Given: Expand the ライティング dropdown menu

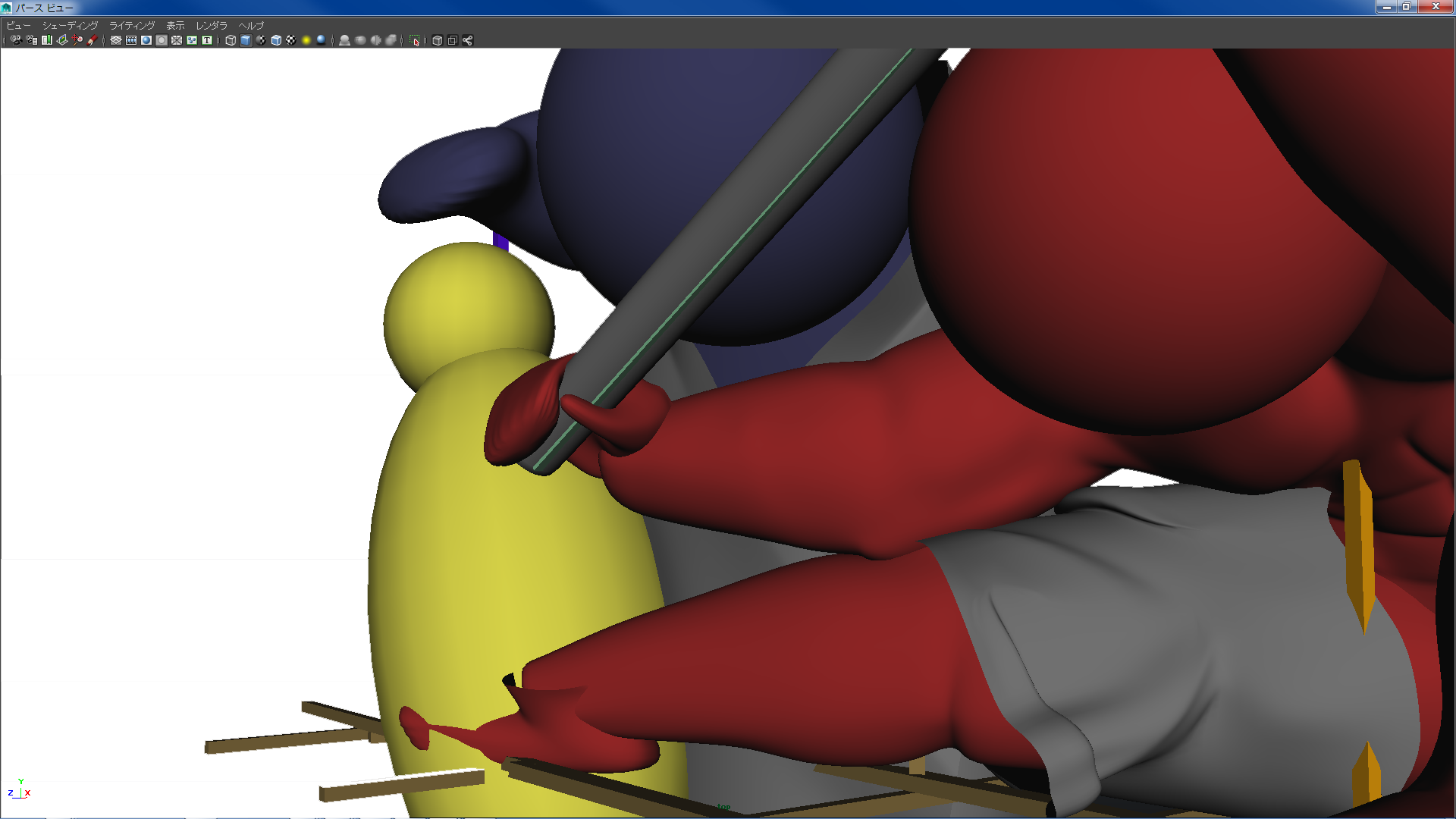Looking at the screenshot, I should tap(131, 25).
